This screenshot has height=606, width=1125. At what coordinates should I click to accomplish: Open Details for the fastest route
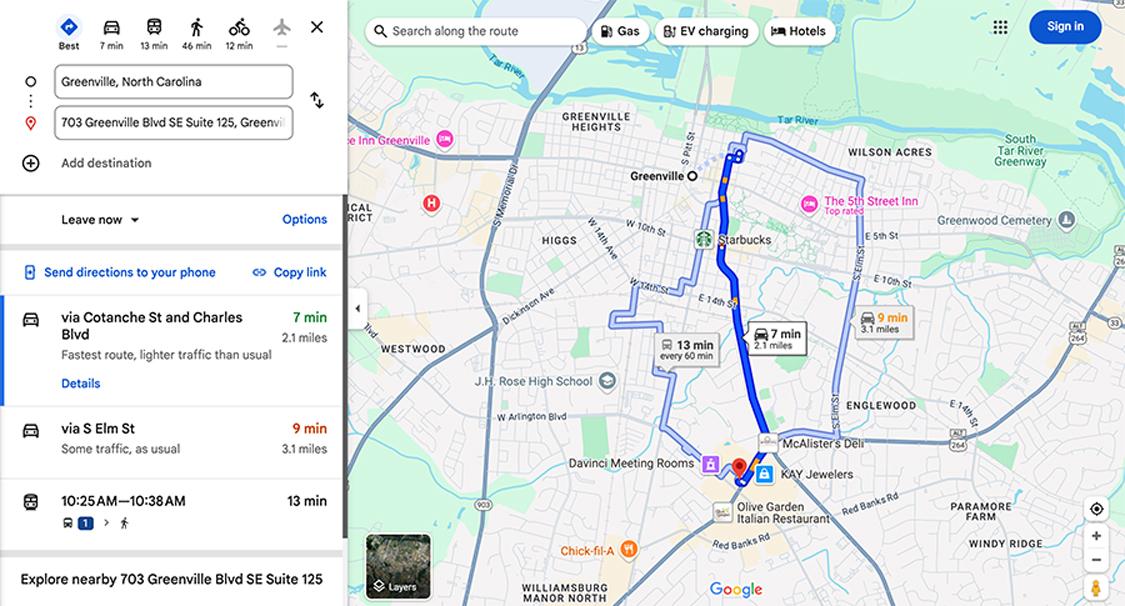point(80,384)
